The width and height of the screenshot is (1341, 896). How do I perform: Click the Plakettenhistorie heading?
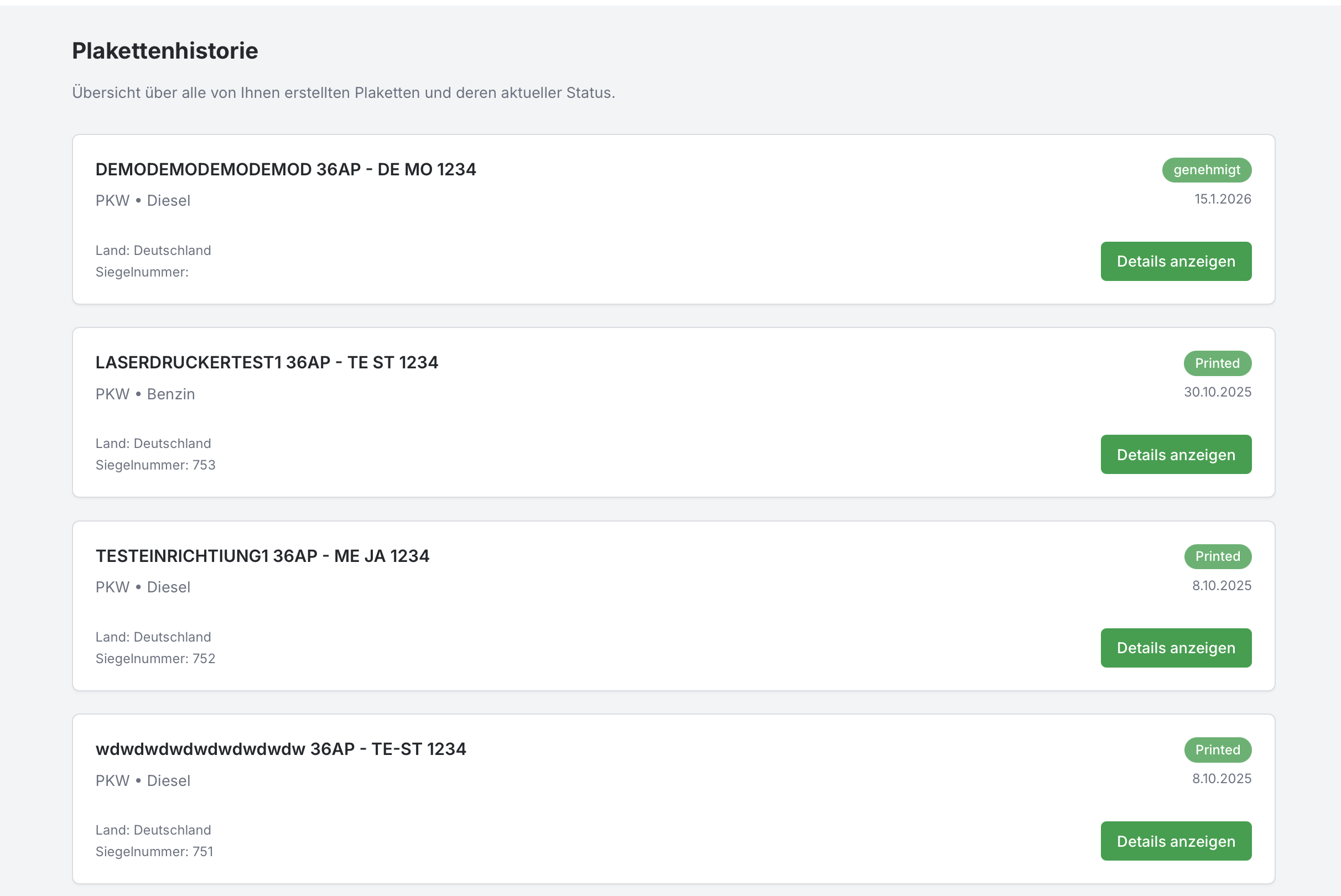click(x=165, y=51)
